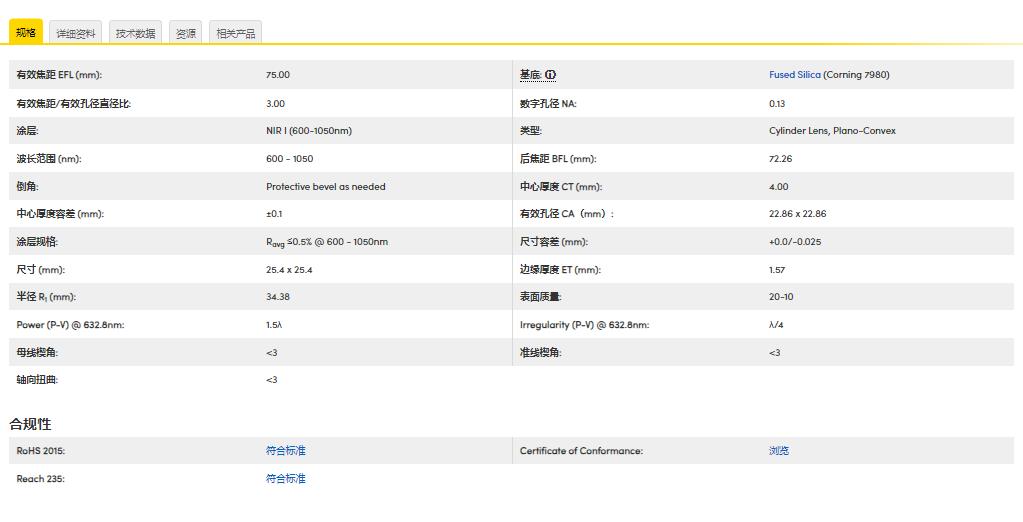Click the 基底 label with dotted underline
Viewport: 1023px width, 522px height.
[530, 75]
